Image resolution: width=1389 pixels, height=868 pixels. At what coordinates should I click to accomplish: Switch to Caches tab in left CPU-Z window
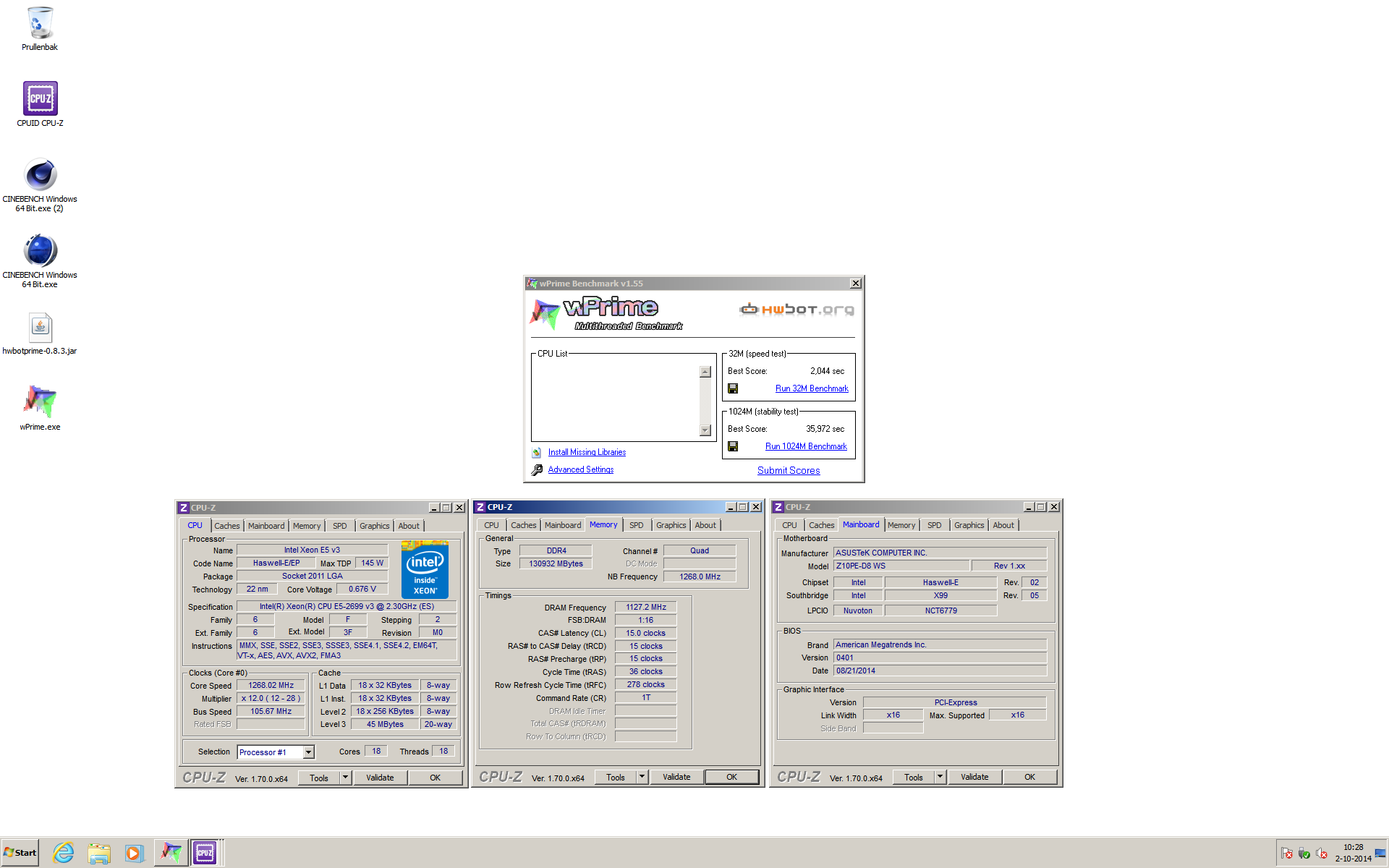coord(226,526)
